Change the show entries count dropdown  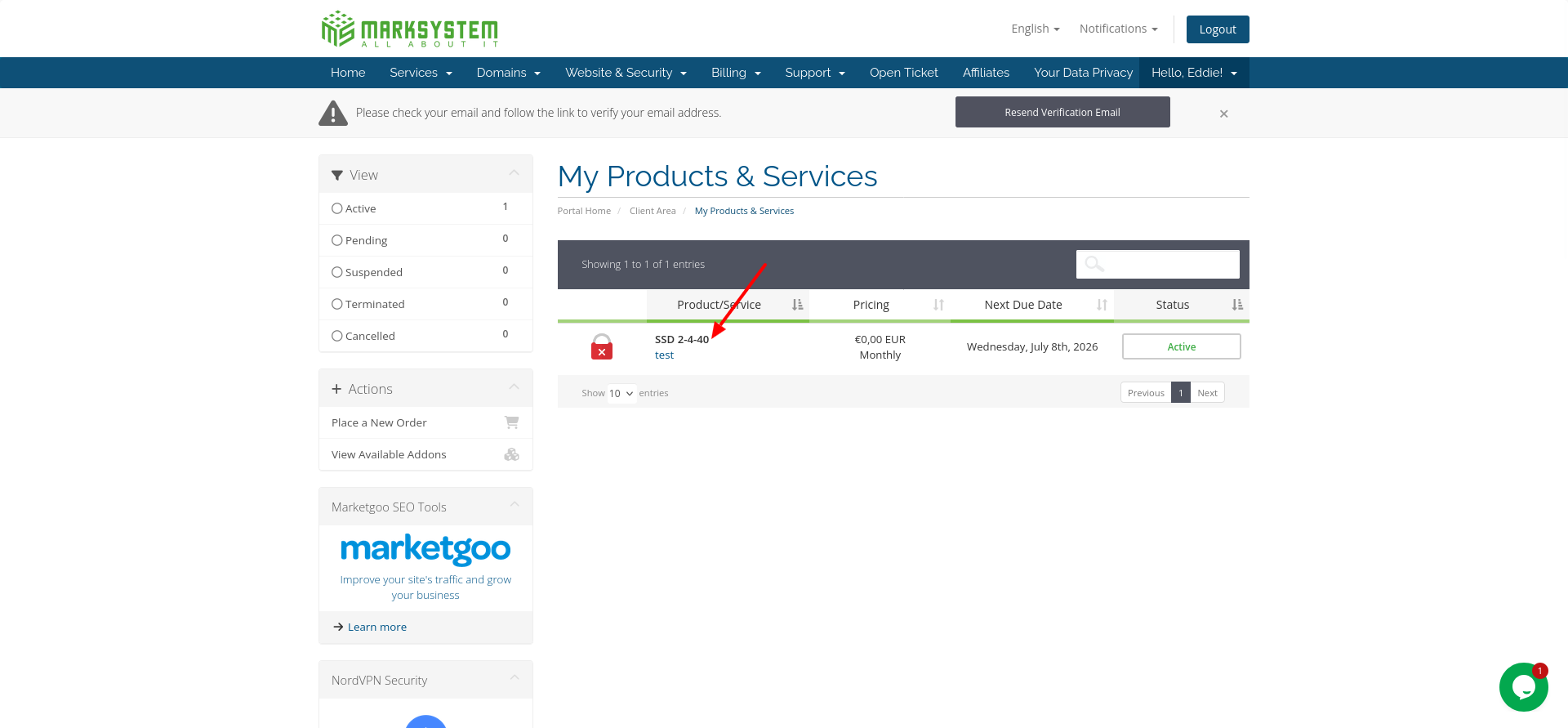621,393
